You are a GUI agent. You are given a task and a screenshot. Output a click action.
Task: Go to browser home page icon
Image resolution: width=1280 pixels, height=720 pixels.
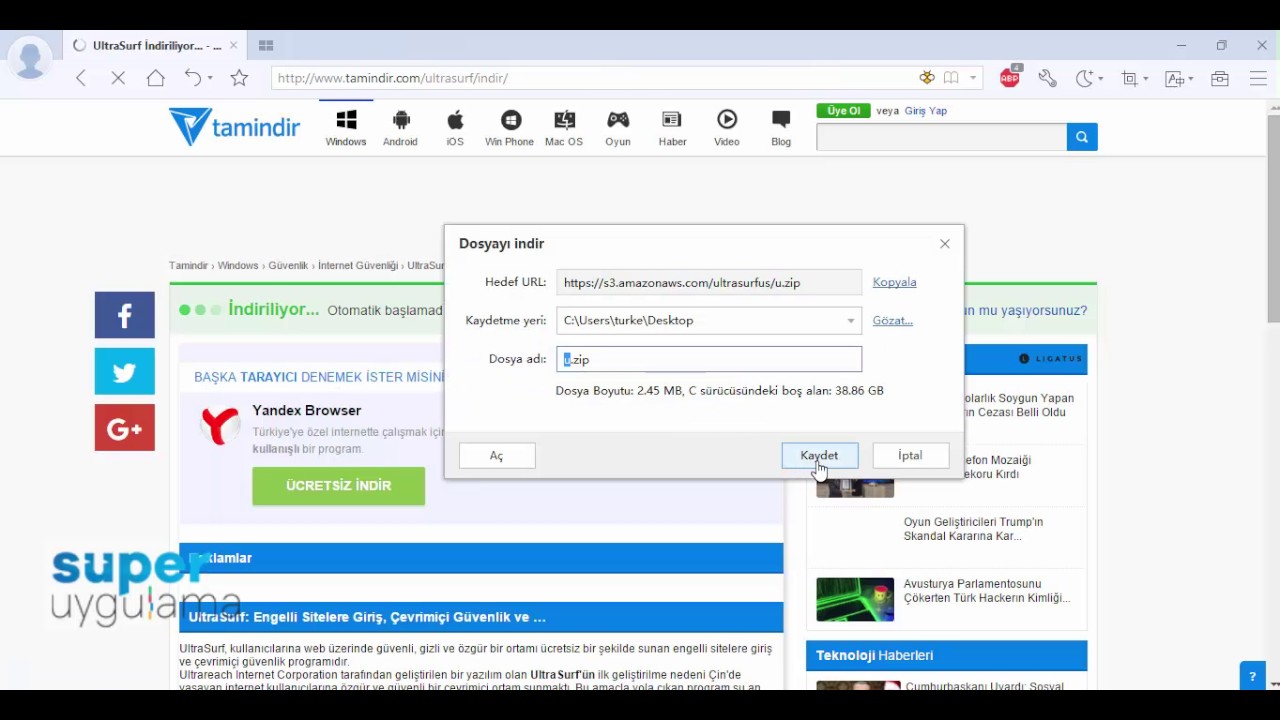(155, 78)
